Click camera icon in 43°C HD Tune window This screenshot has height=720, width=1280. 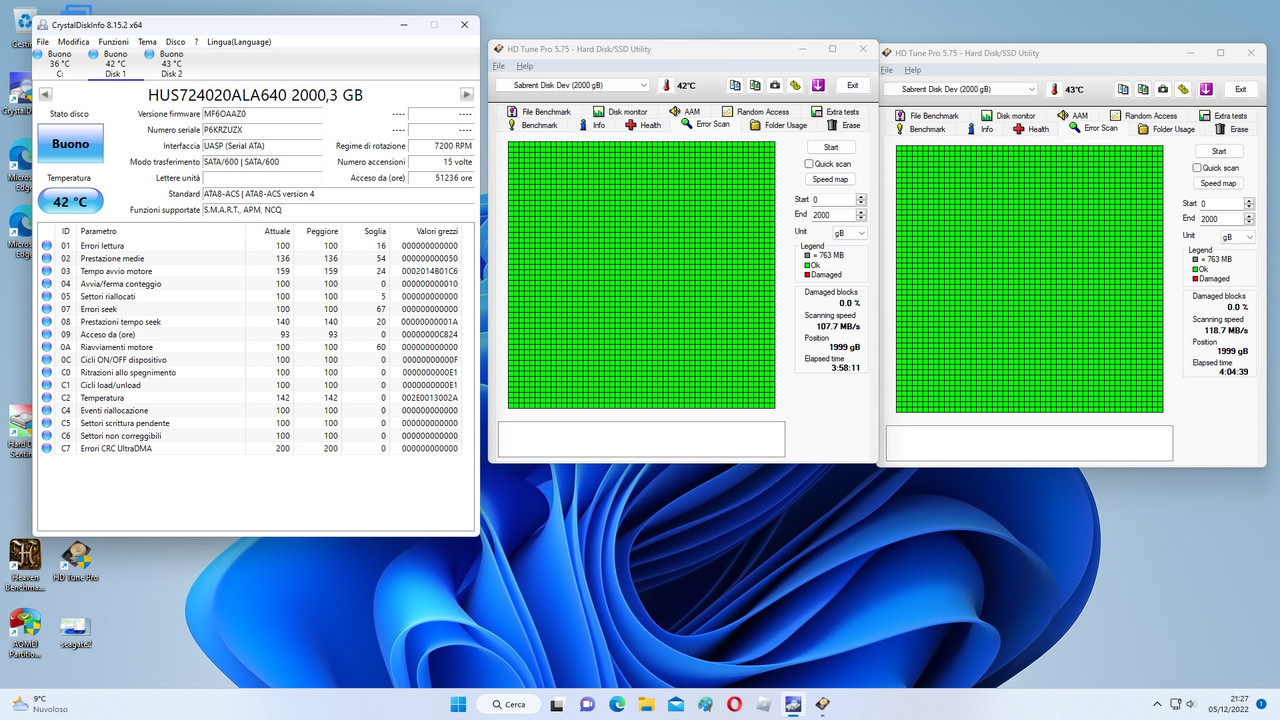click(1163, 89)
